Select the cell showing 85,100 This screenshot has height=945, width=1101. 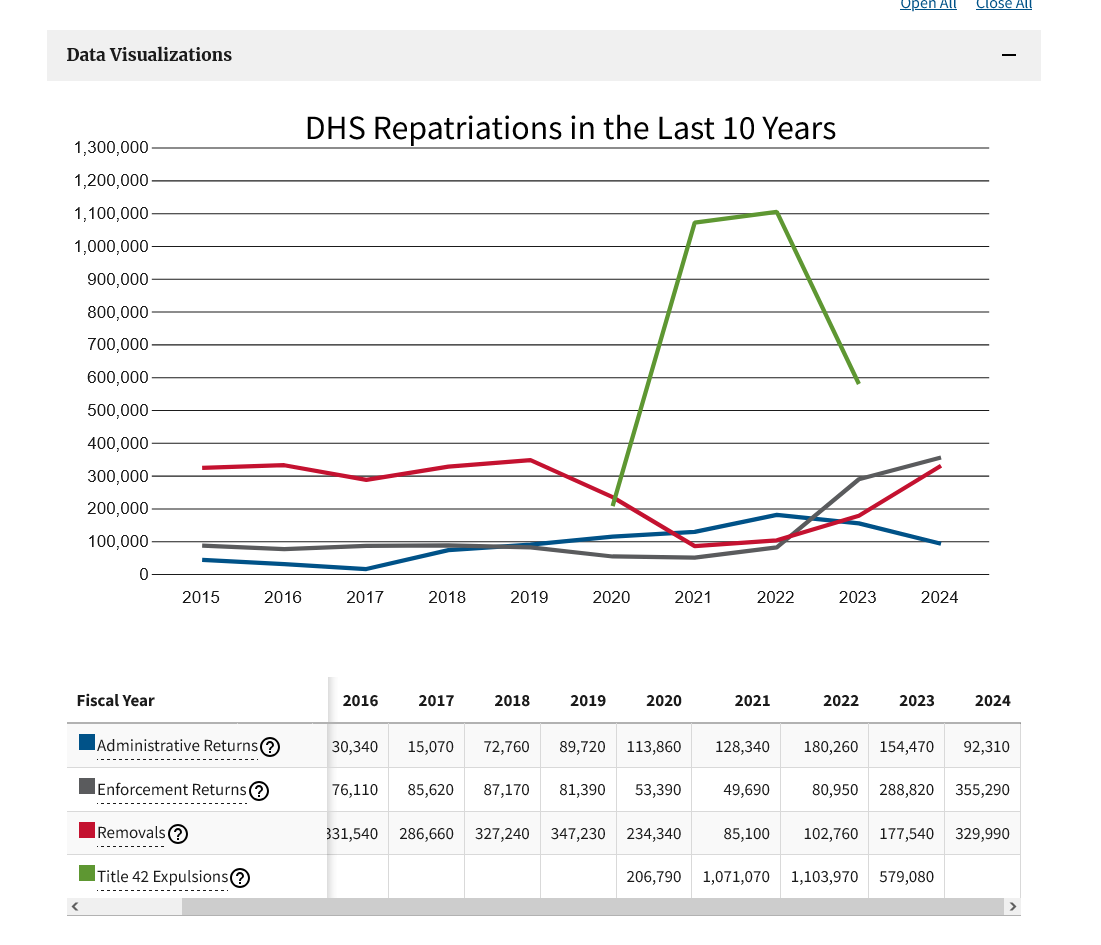736,833
